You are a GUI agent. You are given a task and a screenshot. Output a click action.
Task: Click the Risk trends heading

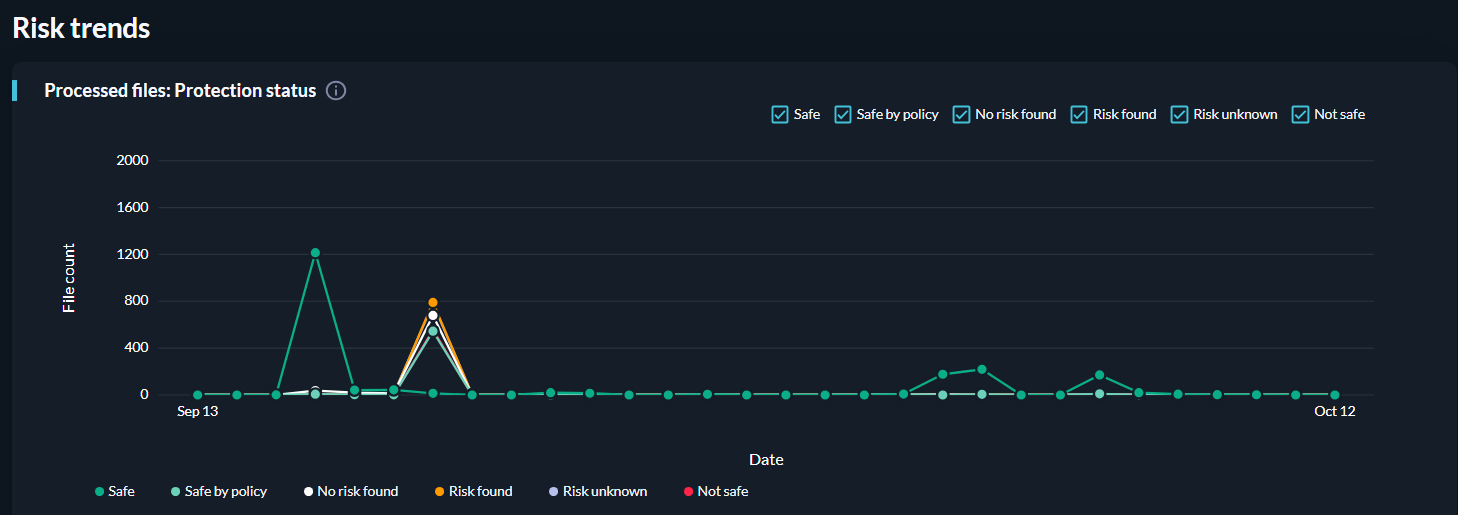coord(81,28)
